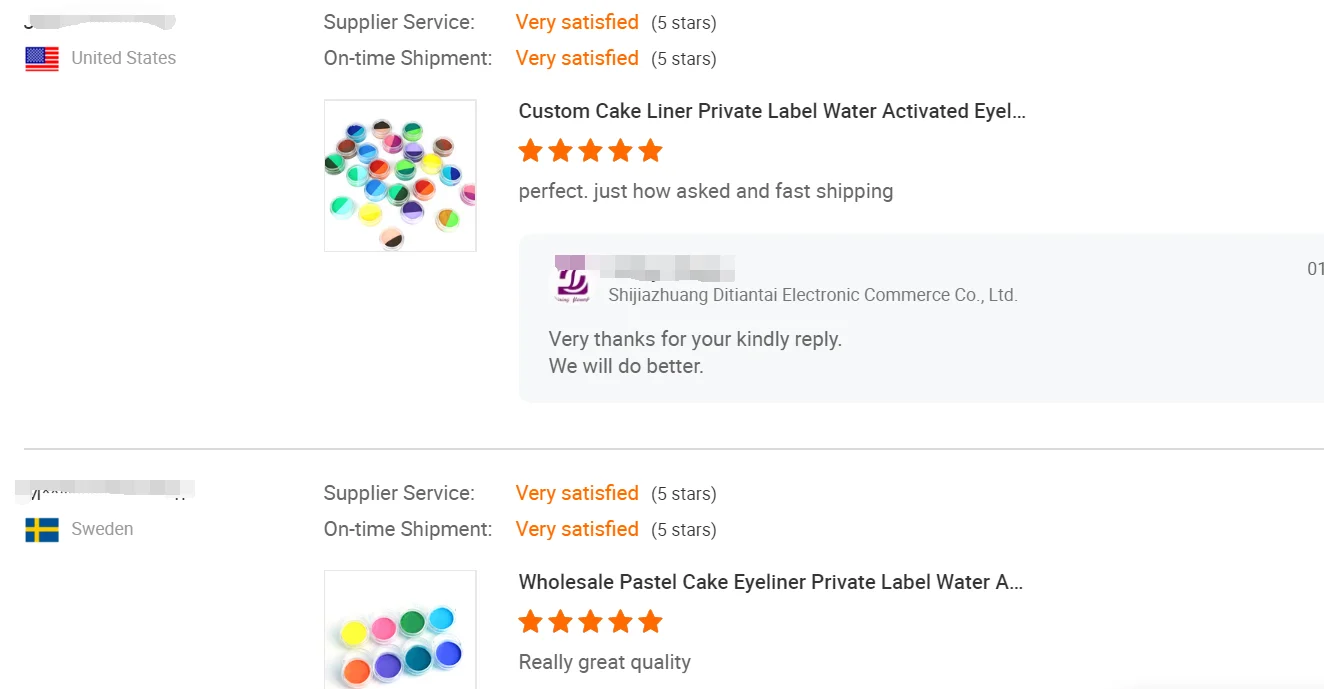Screen dimensions: 1324x689
Task: Click the supplier reply "Very thanks for your kindly reply"
Action: [695, 339]
